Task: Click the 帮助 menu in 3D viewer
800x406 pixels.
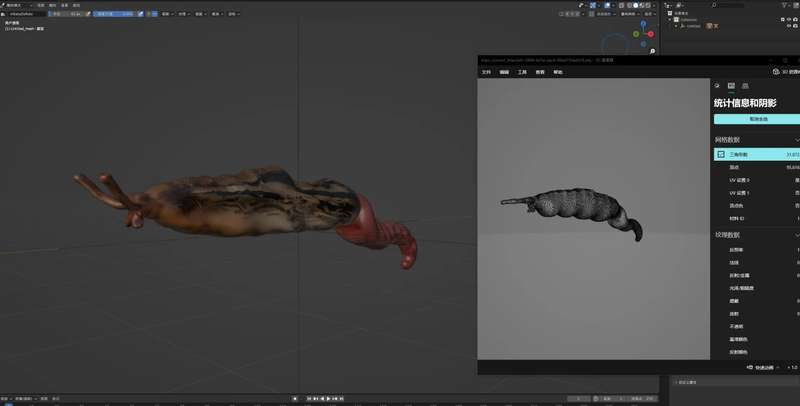Action: 558,72
